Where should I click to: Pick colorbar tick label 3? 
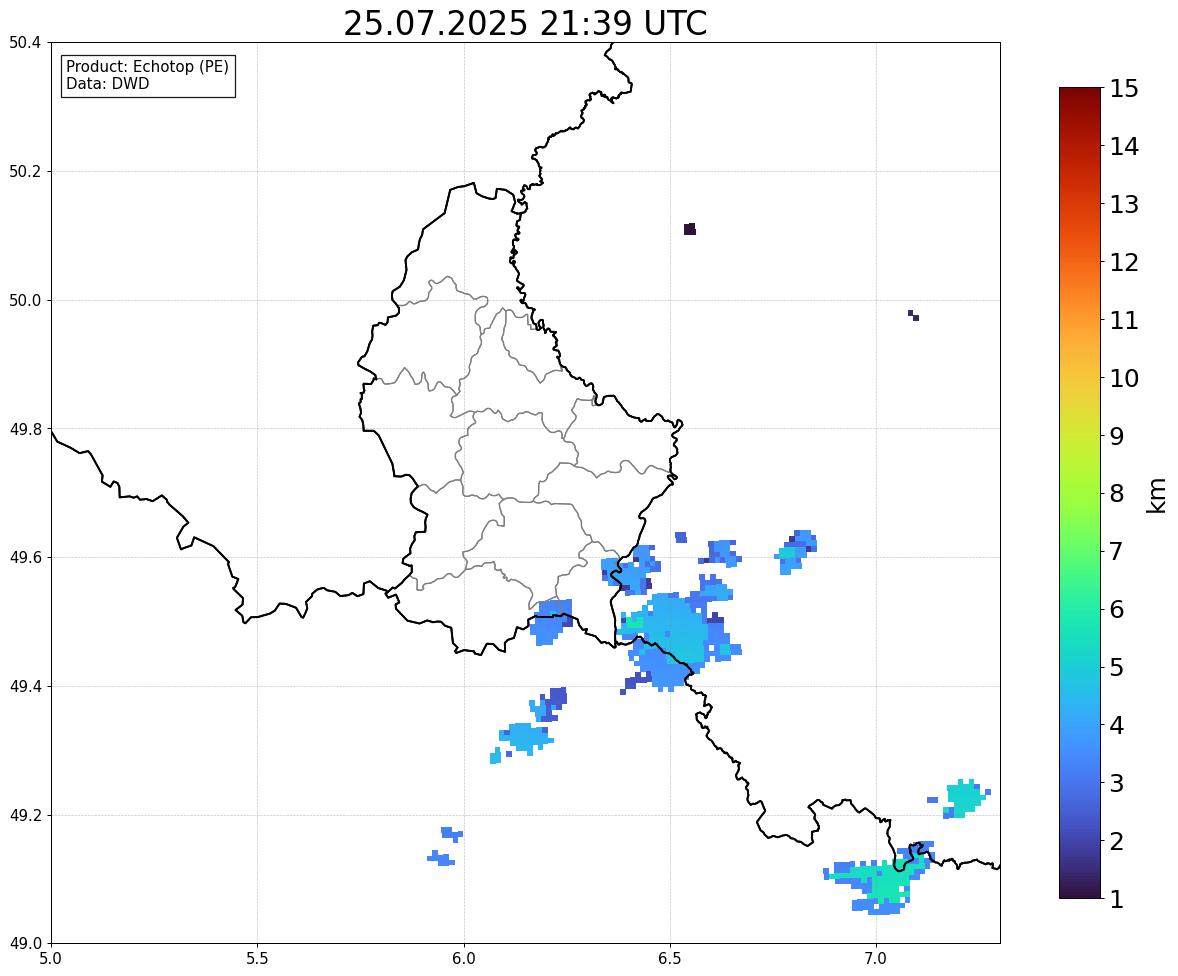pyautogui.click(x=1116, y=783)
